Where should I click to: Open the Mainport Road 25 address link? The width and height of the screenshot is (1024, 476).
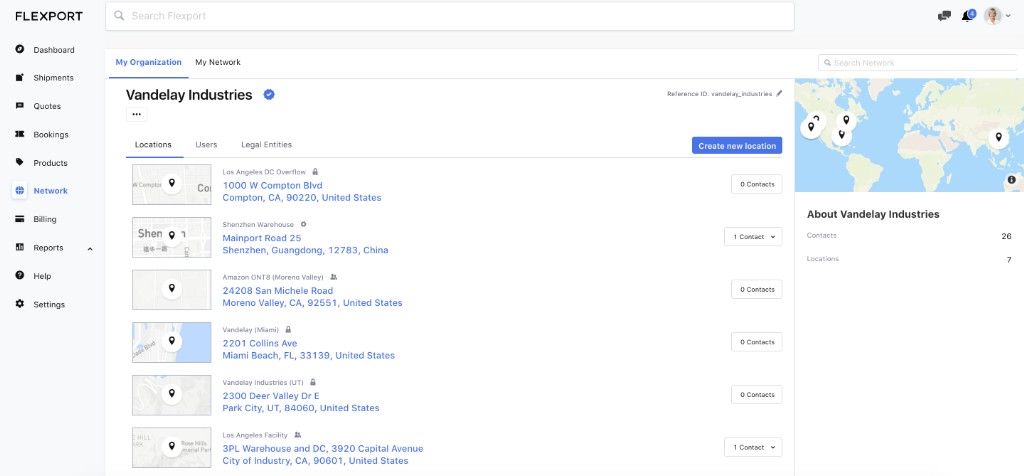262,238
